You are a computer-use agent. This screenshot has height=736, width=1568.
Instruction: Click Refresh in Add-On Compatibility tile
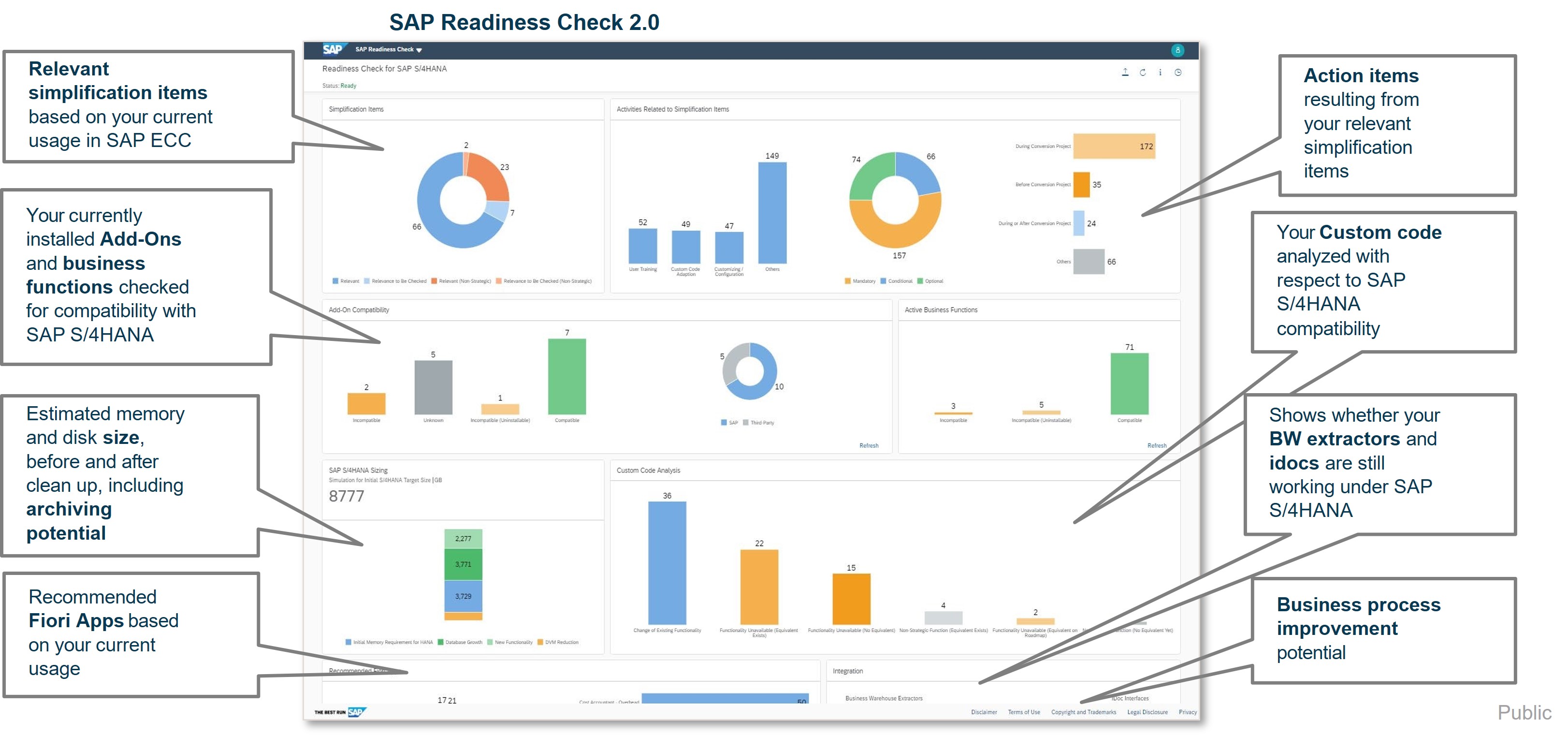pyautogui.click(x=869, y=446)
